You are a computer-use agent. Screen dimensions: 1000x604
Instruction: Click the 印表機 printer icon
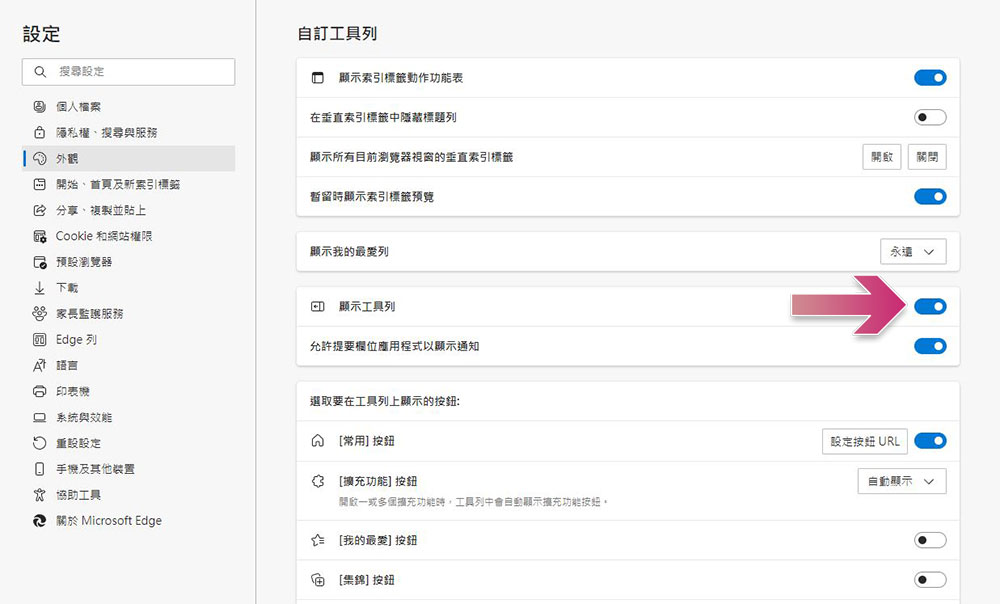[40, 391]
